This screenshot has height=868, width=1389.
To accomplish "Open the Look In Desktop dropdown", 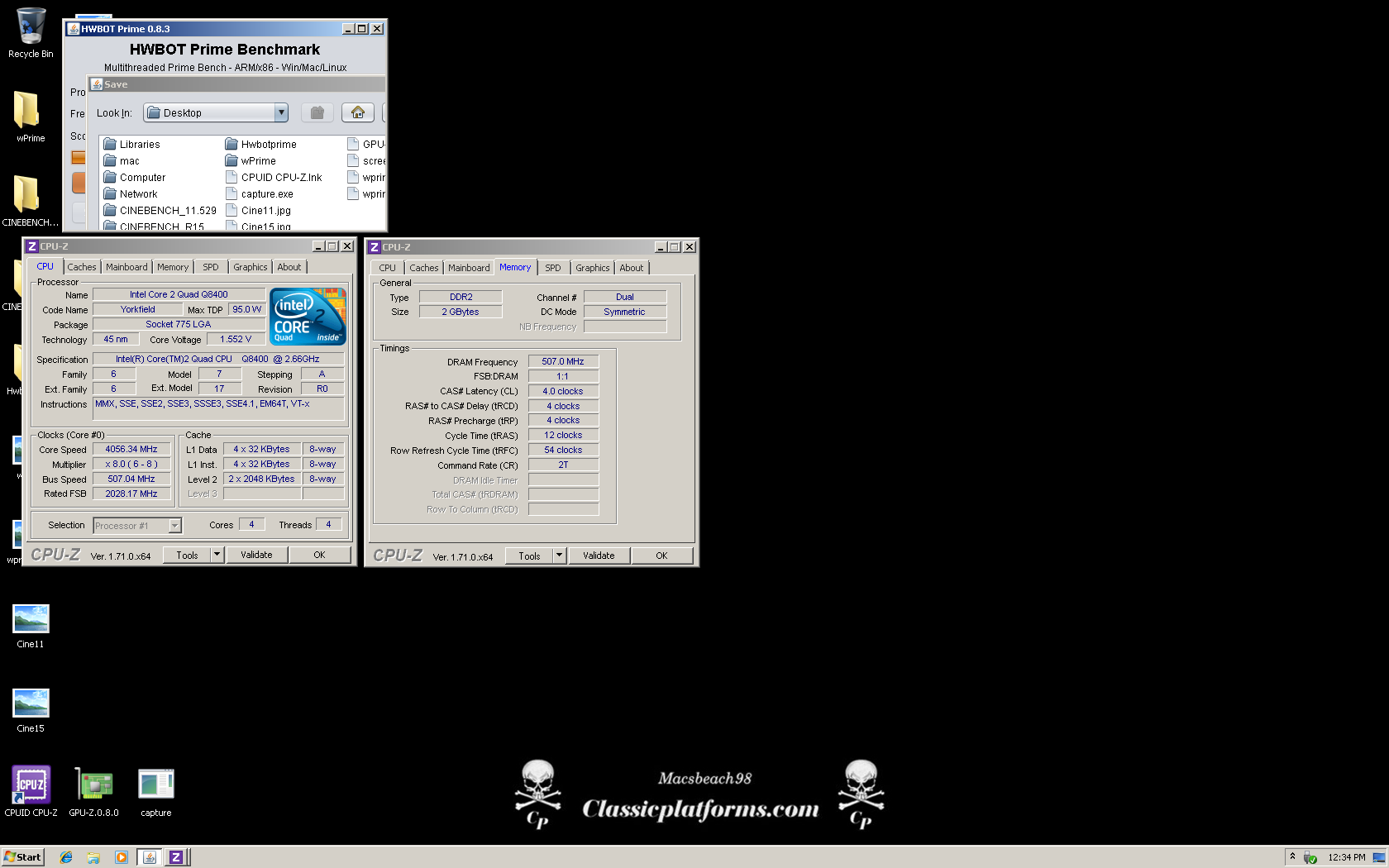I will tap(216, 112).
